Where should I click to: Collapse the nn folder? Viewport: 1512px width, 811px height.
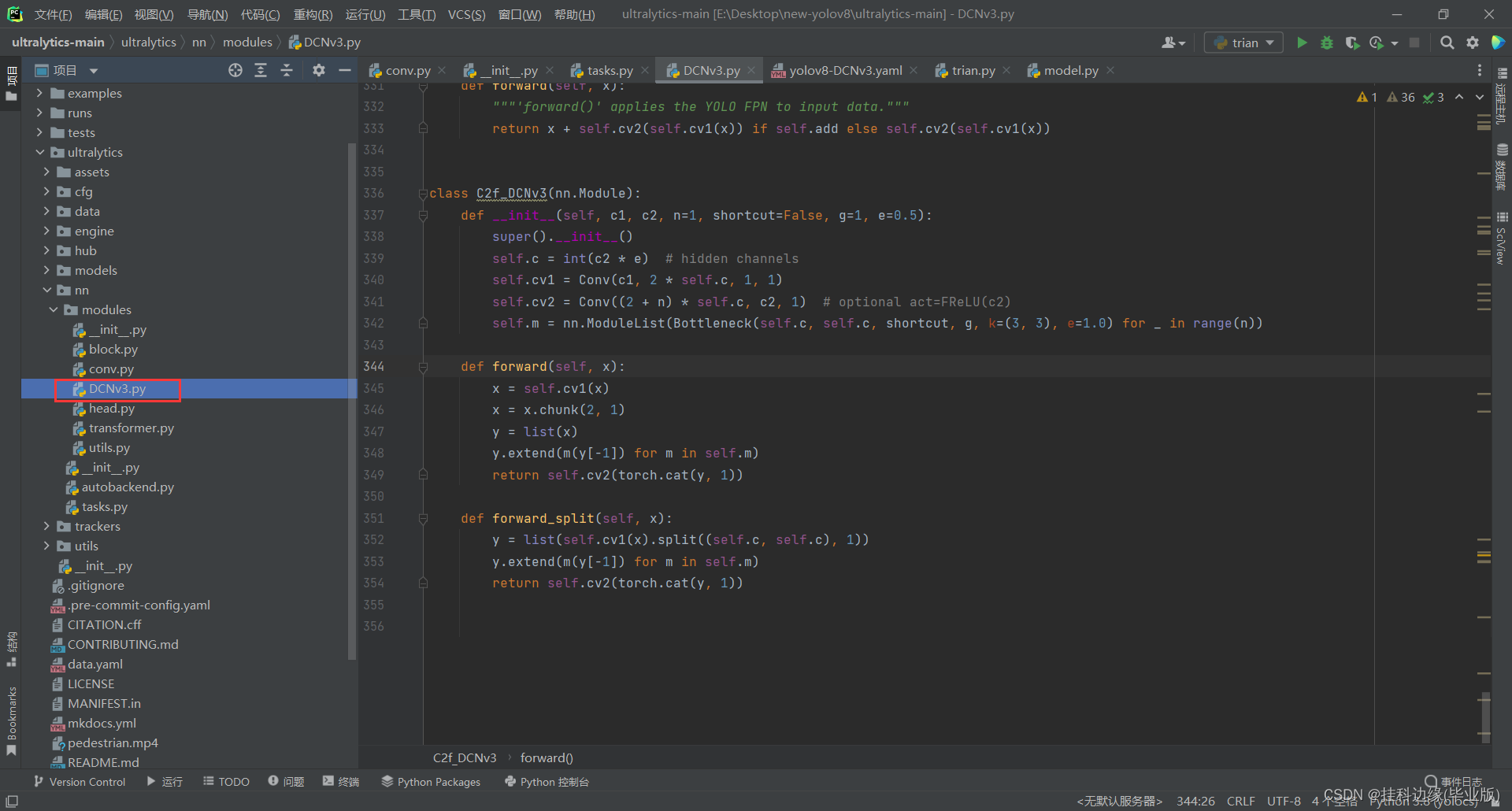pos(46,290)
